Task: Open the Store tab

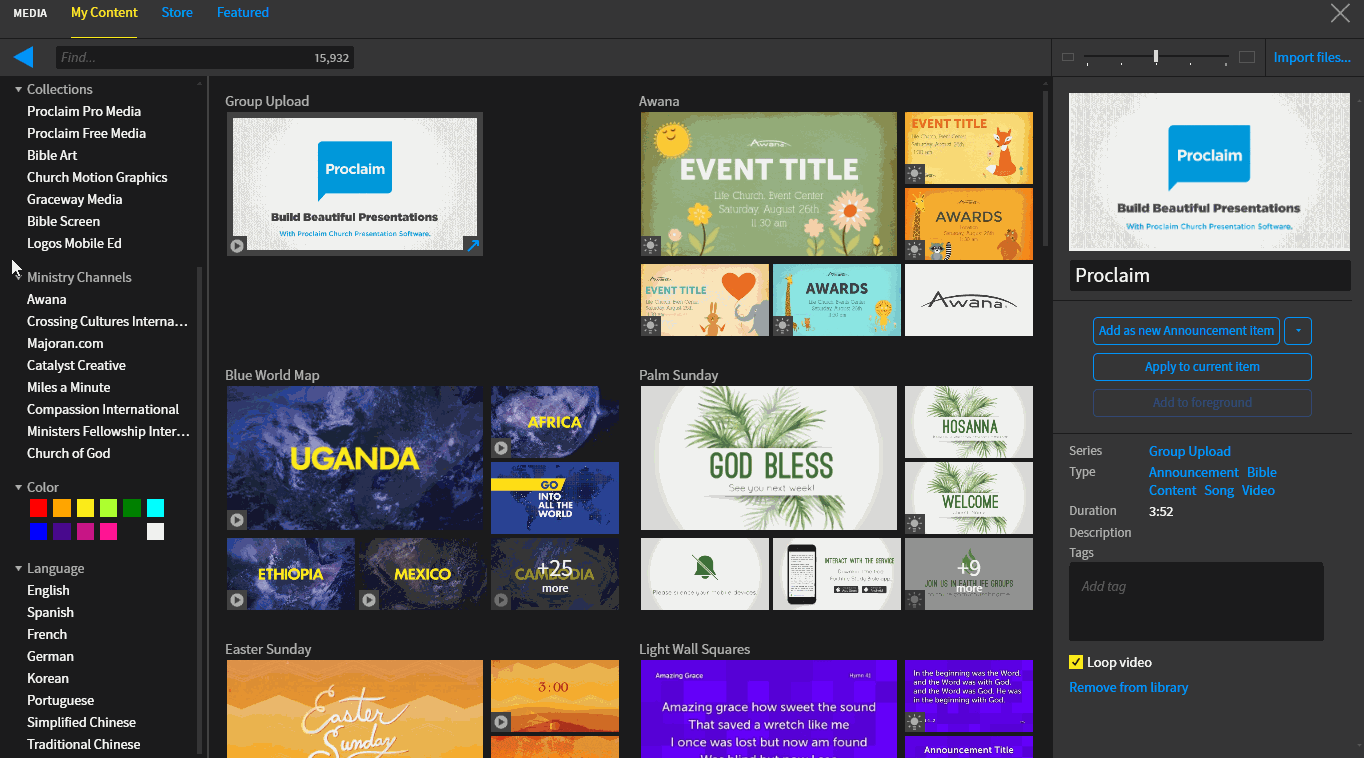Action: pos(177,13)
